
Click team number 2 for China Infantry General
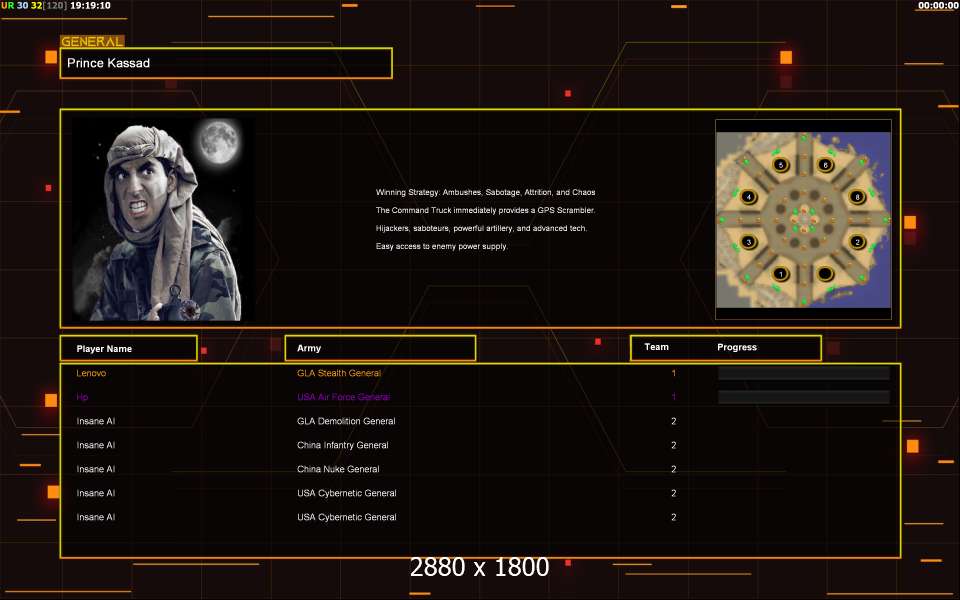click(x=673, y=445)
